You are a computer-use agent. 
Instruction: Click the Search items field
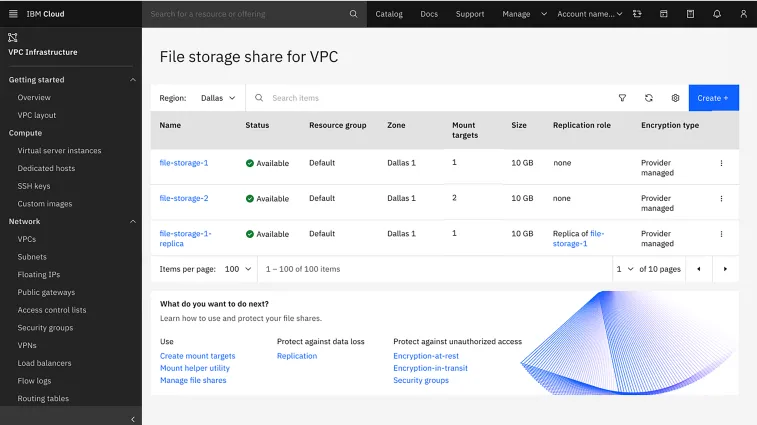pyautogui.click(x=430, y=98)
